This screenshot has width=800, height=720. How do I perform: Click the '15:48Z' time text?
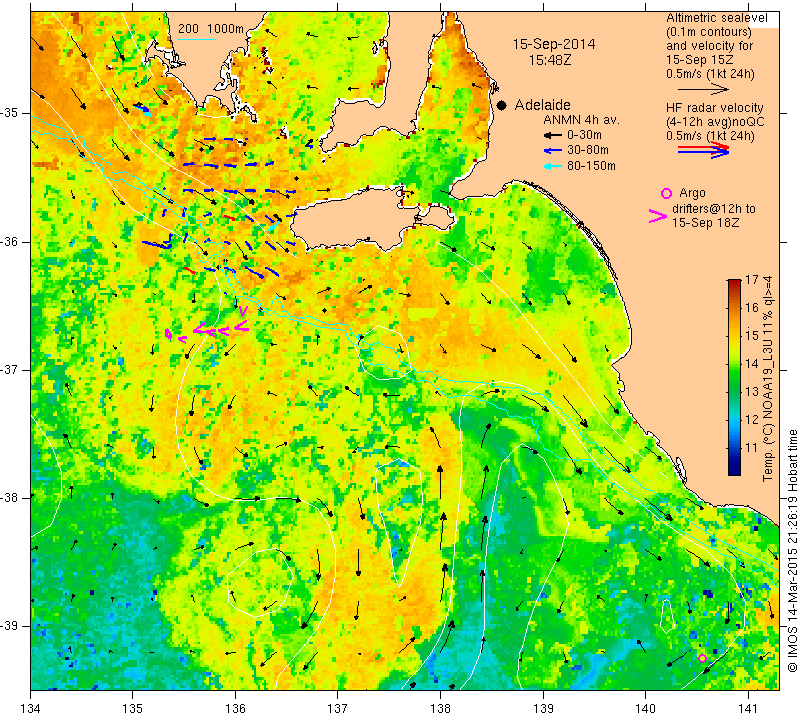pos(549,60)
